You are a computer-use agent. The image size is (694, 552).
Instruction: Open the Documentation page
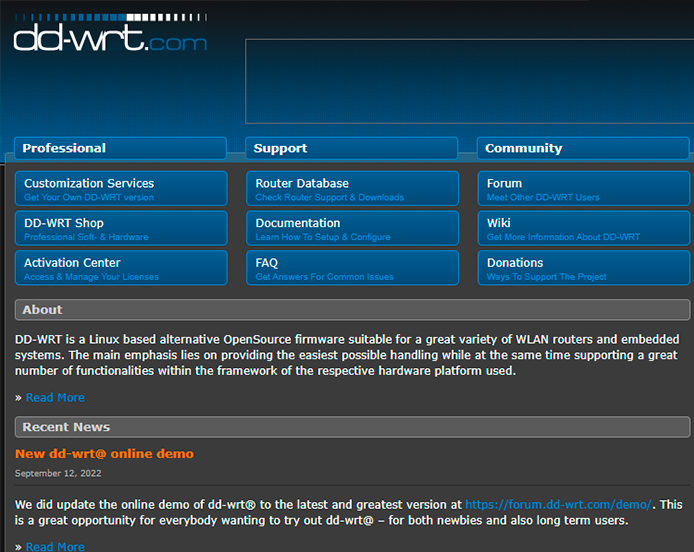pyautogui.click(x=352, y=228)
